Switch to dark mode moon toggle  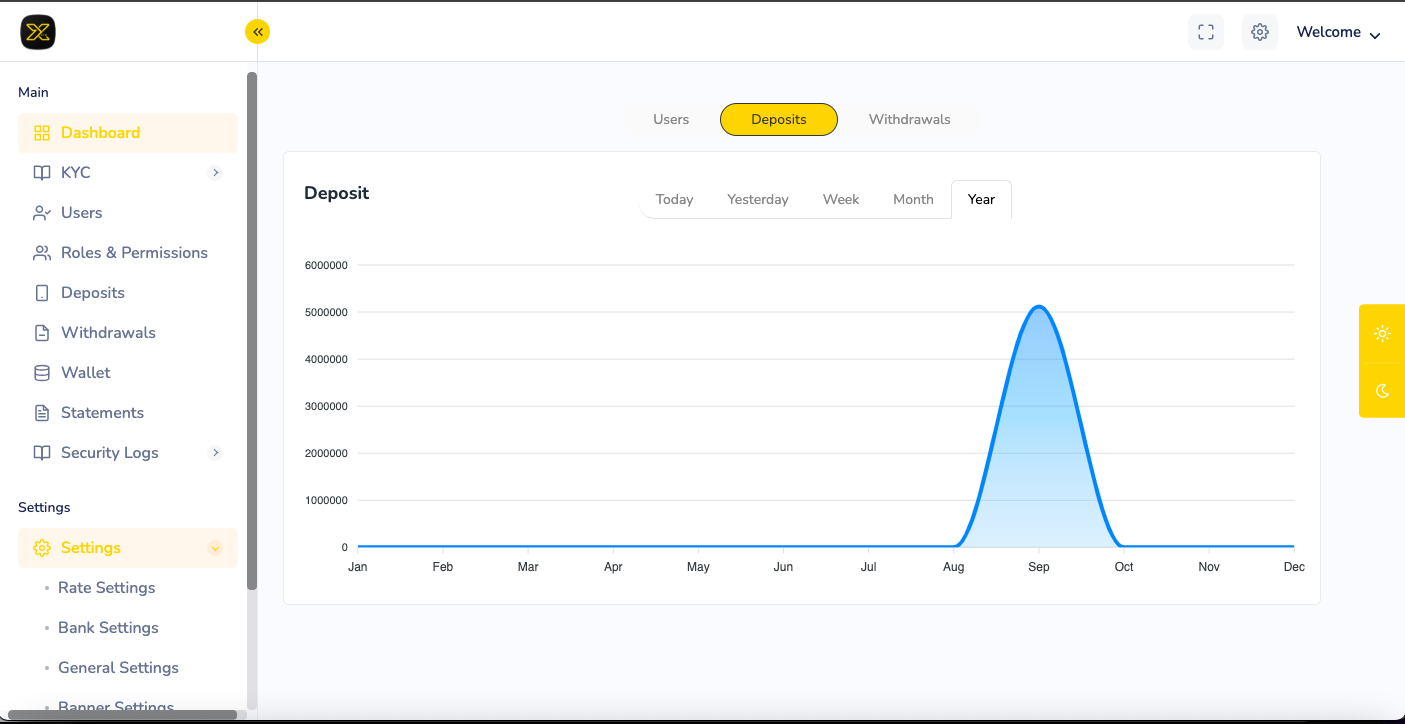pos(1382,390)
